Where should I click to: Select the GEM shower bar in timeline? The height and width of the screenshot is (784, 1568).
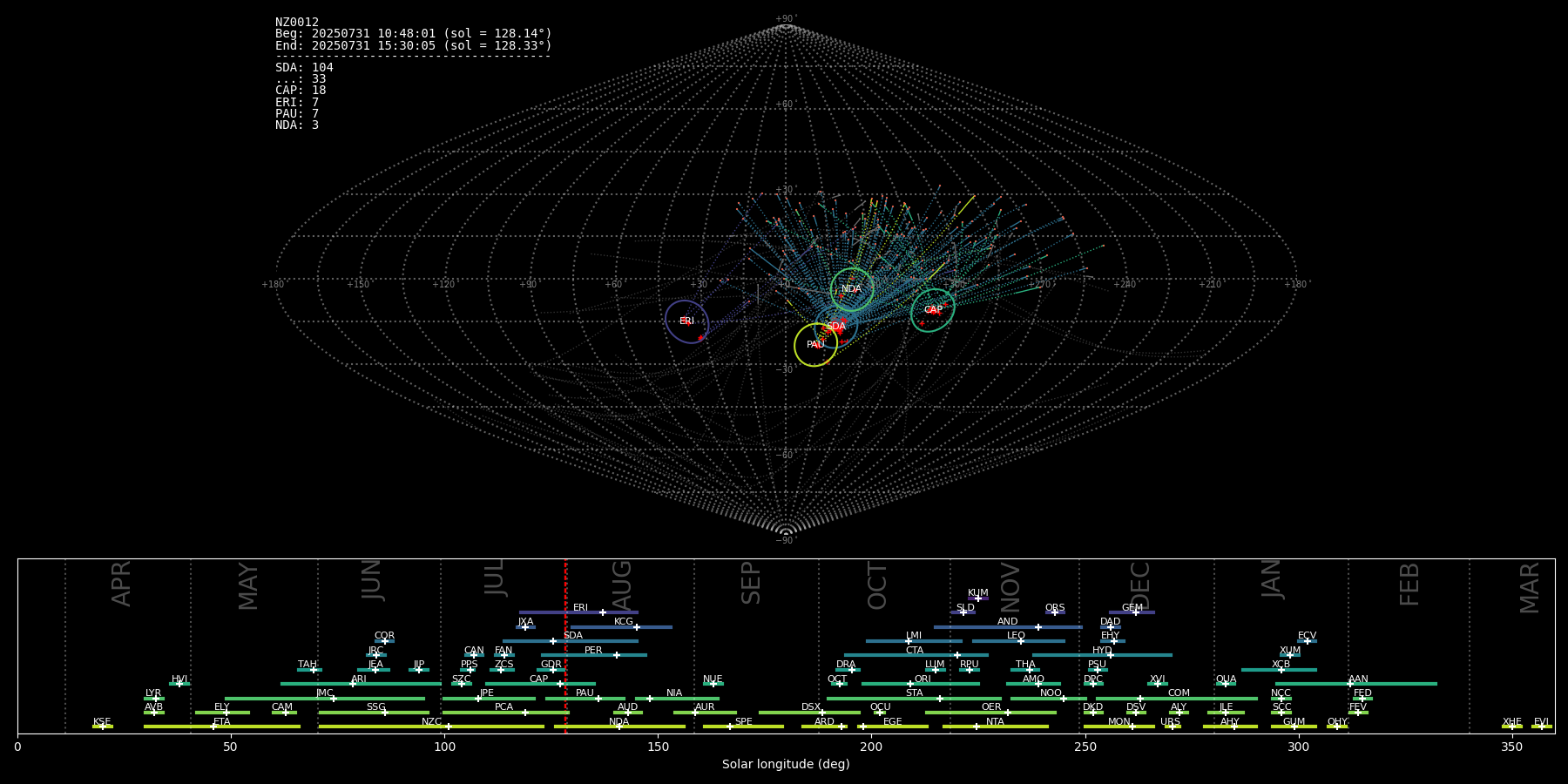pyautogui.click(x=1132, y=612)
